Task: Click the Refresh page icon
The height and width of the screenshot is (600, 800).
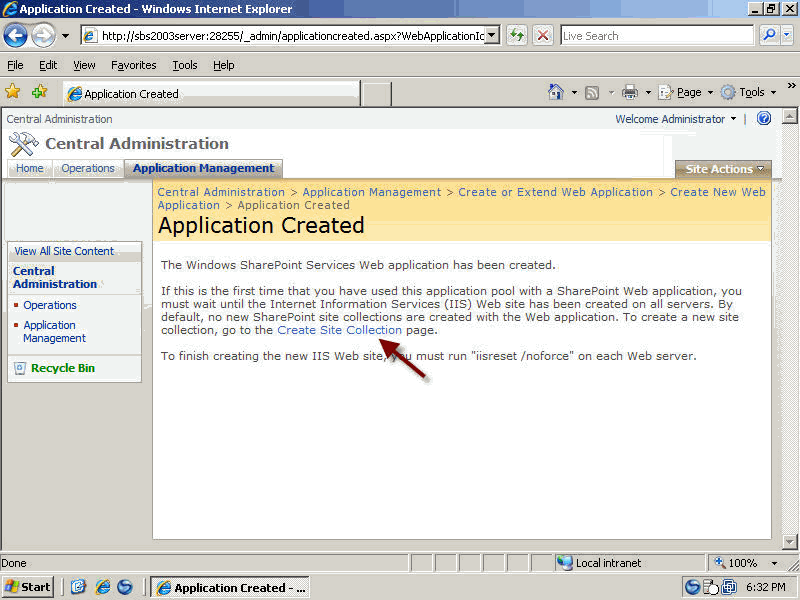Action: [517, 36]
